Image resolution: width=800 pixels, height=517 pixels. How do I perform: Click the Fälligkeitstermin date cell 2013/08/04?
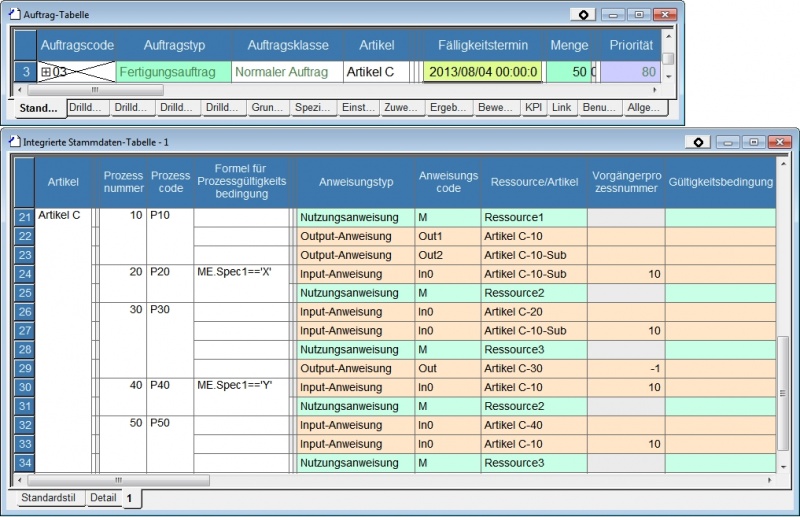[483, 72]
